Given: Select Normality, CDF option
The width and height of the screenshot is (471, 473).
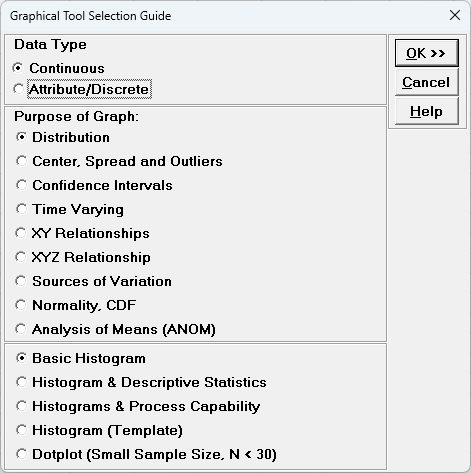Looking at the screenshot, I should [76, 305].
